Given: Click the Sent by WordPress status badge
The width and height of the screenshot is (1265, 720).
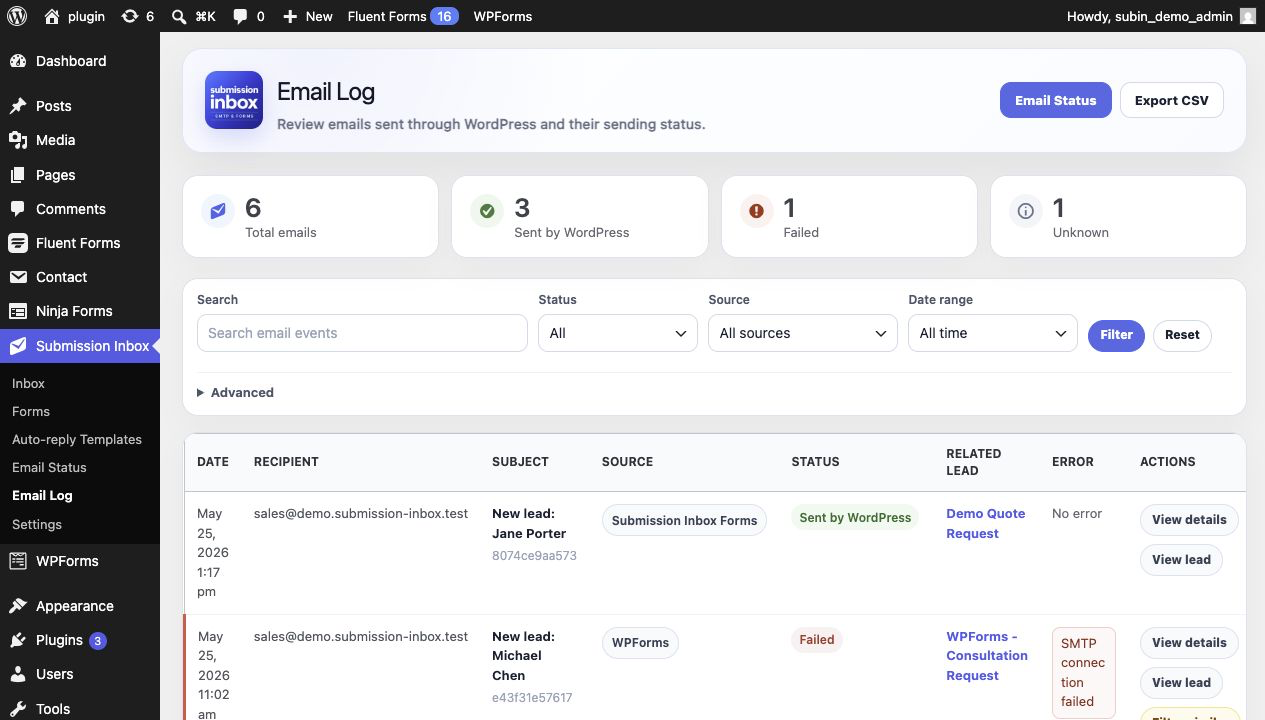Looking at the screenshot, I should click(x=855, y=518).
